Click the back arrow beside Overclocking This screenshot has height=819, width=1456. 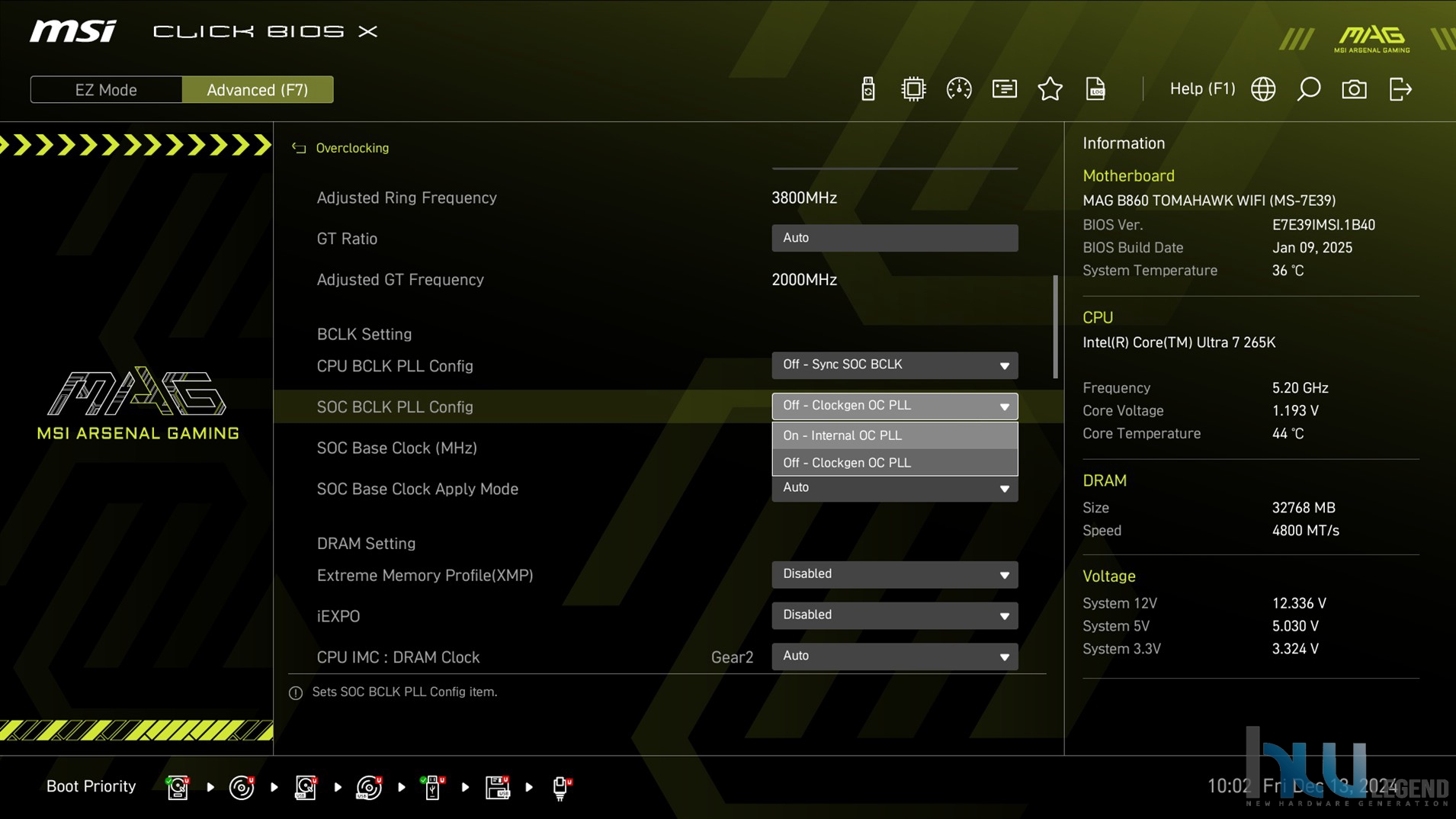[x=299, y=148]
